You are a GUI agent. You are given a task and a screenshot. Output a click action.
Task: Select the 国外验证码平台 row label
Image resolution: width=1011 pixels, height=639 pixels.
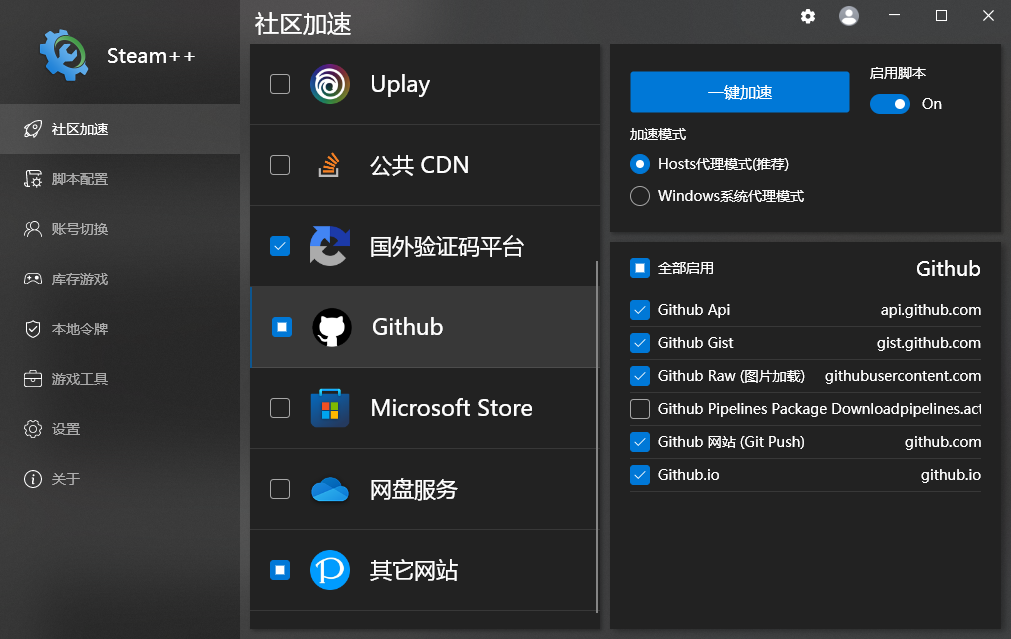[447, 246]
